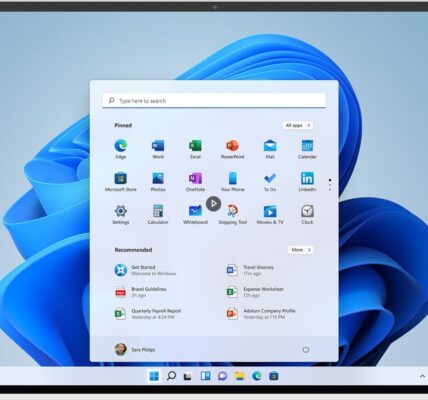Click the power button in Start menu
This screenshot has height=400, width=428.
coord(306,350)
